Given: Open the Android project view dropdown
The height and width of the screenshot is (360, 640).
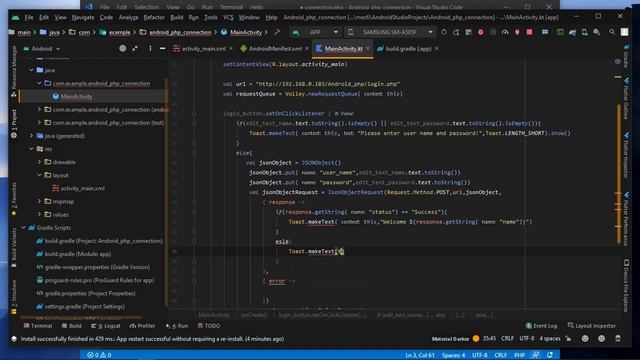Looking at the screenshot, I should point(42,49).
